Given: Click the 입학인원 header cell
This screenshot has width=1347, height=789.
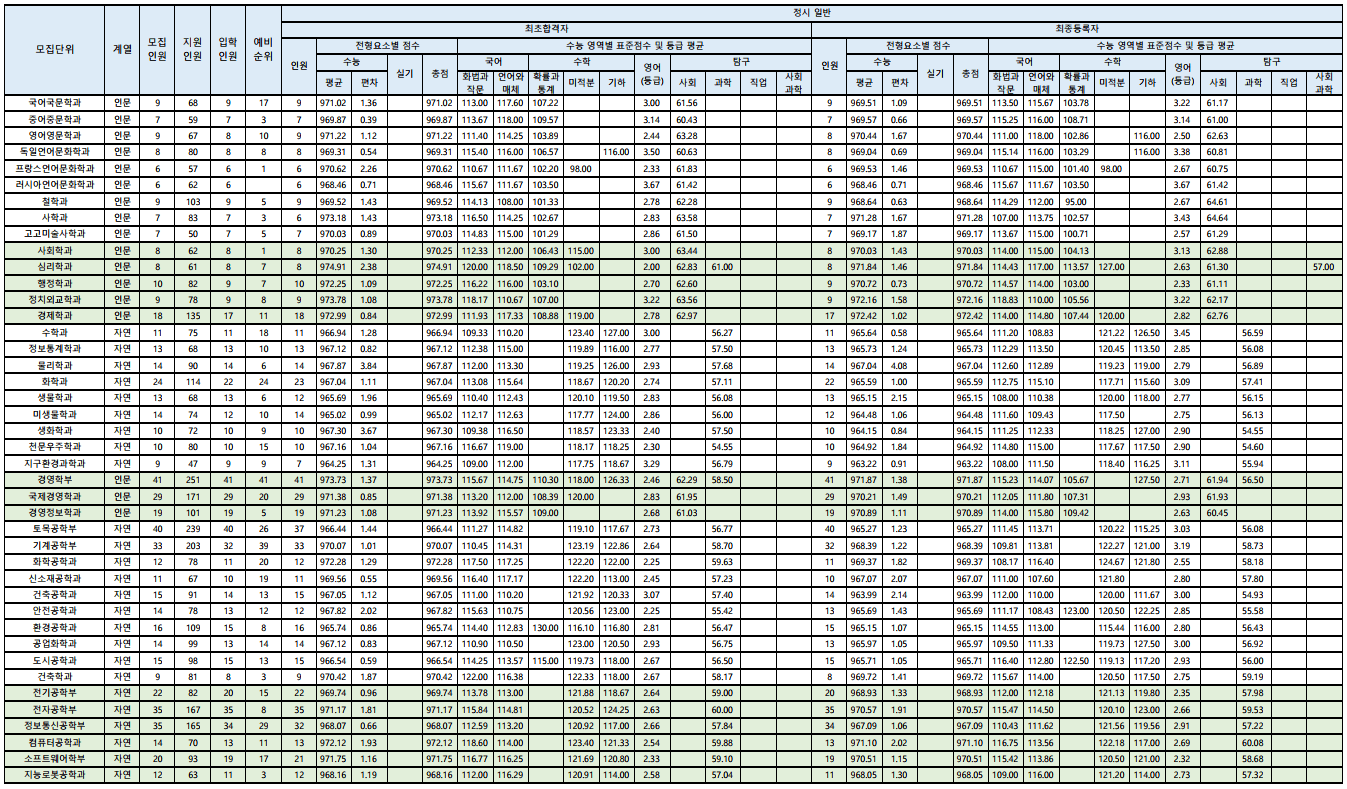Looking at the screenshot, I should [228, 49].
